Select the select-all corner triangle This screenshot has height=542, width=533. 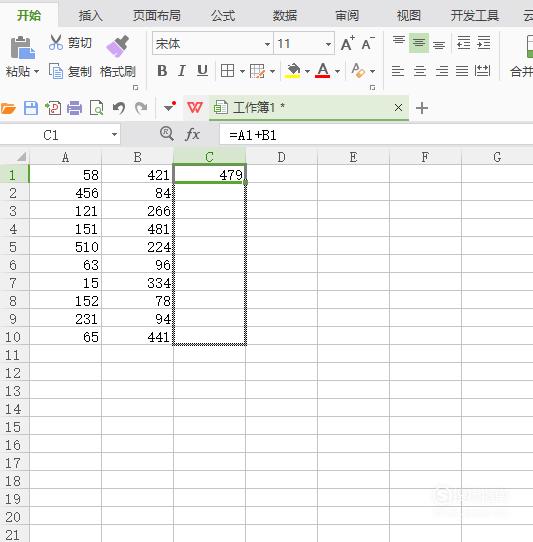coord(20,157)
